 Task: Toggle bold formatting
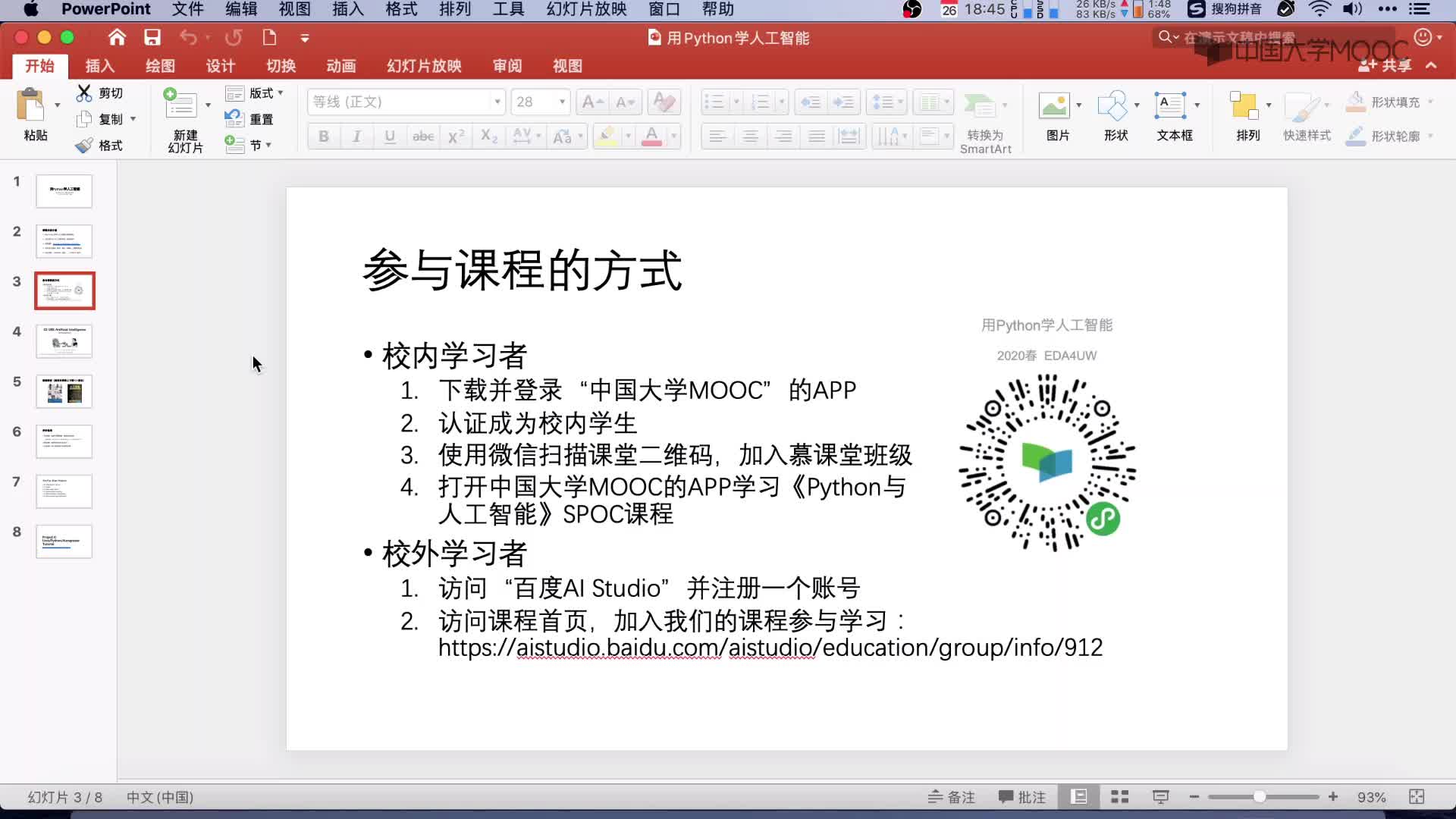[324, 136]
